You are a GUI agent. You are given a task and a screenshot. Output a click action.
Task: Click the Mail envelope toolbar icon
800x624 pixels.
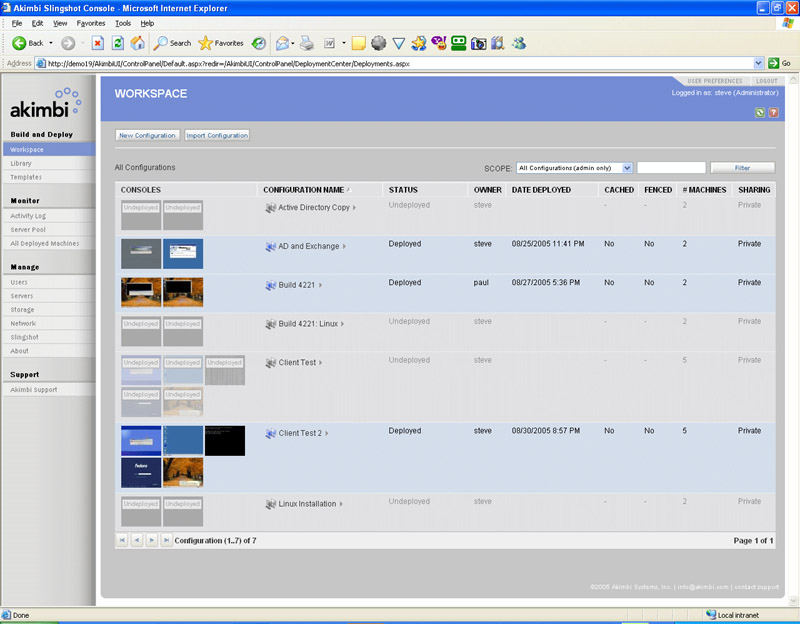[282, 43]
